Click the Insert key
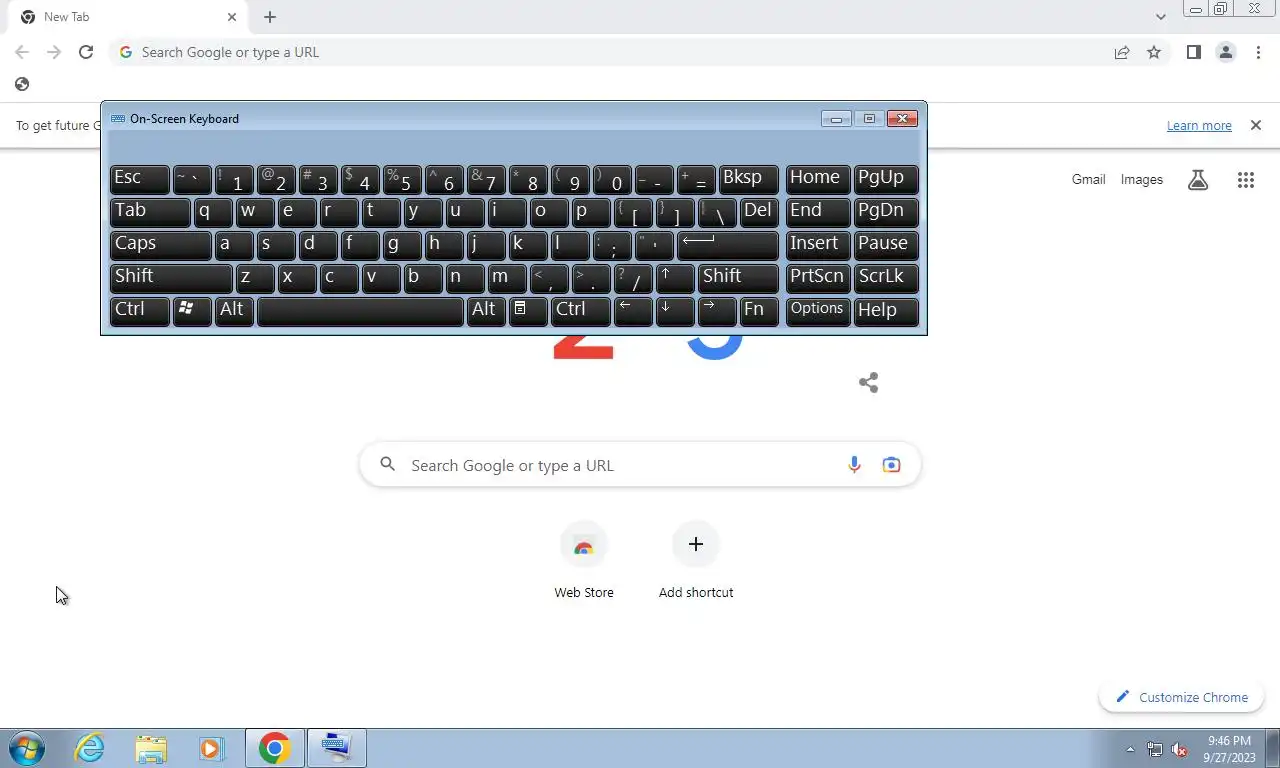1280x768 pixels. tap(818, 245)
